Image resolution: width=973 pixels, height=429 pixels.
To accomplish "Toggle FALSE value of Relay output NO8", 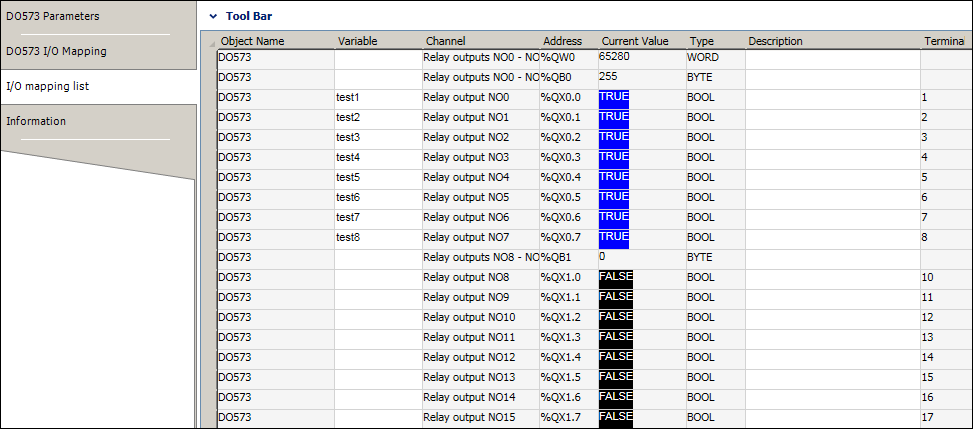I will point(616,278).
